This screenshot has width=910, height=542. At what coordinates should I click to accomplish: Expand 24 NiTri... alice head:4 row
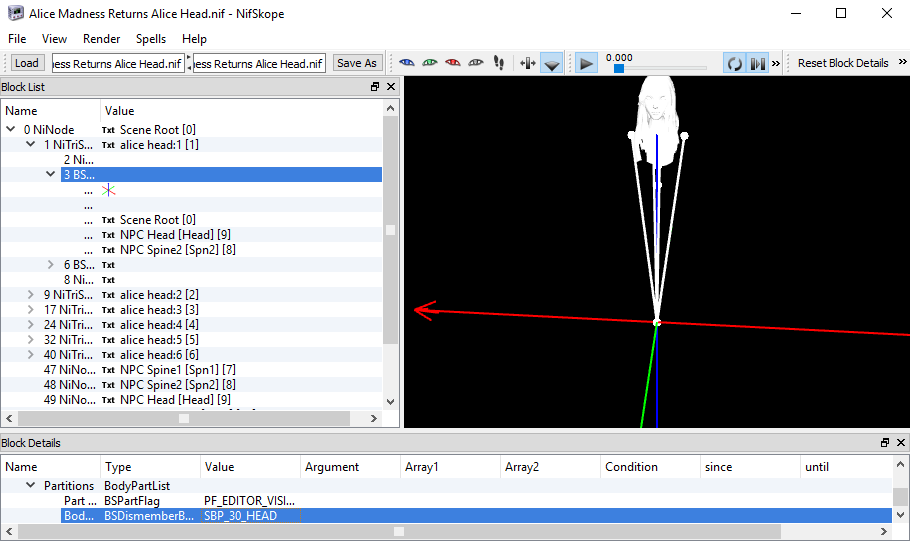click(x=31, y=324)
